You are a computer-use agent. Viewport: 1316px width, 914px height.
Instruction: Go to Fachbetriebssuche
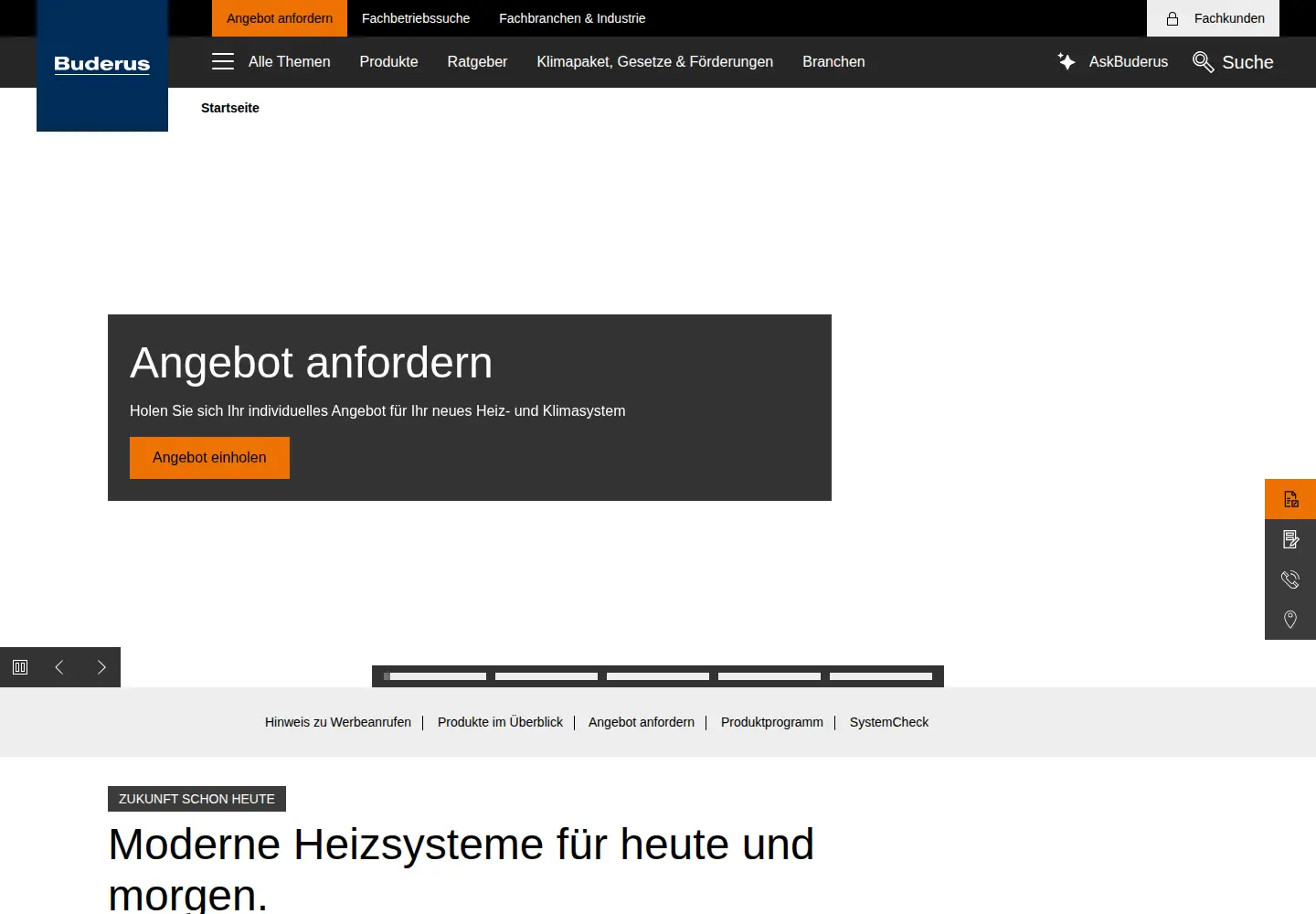click(416, 18)
